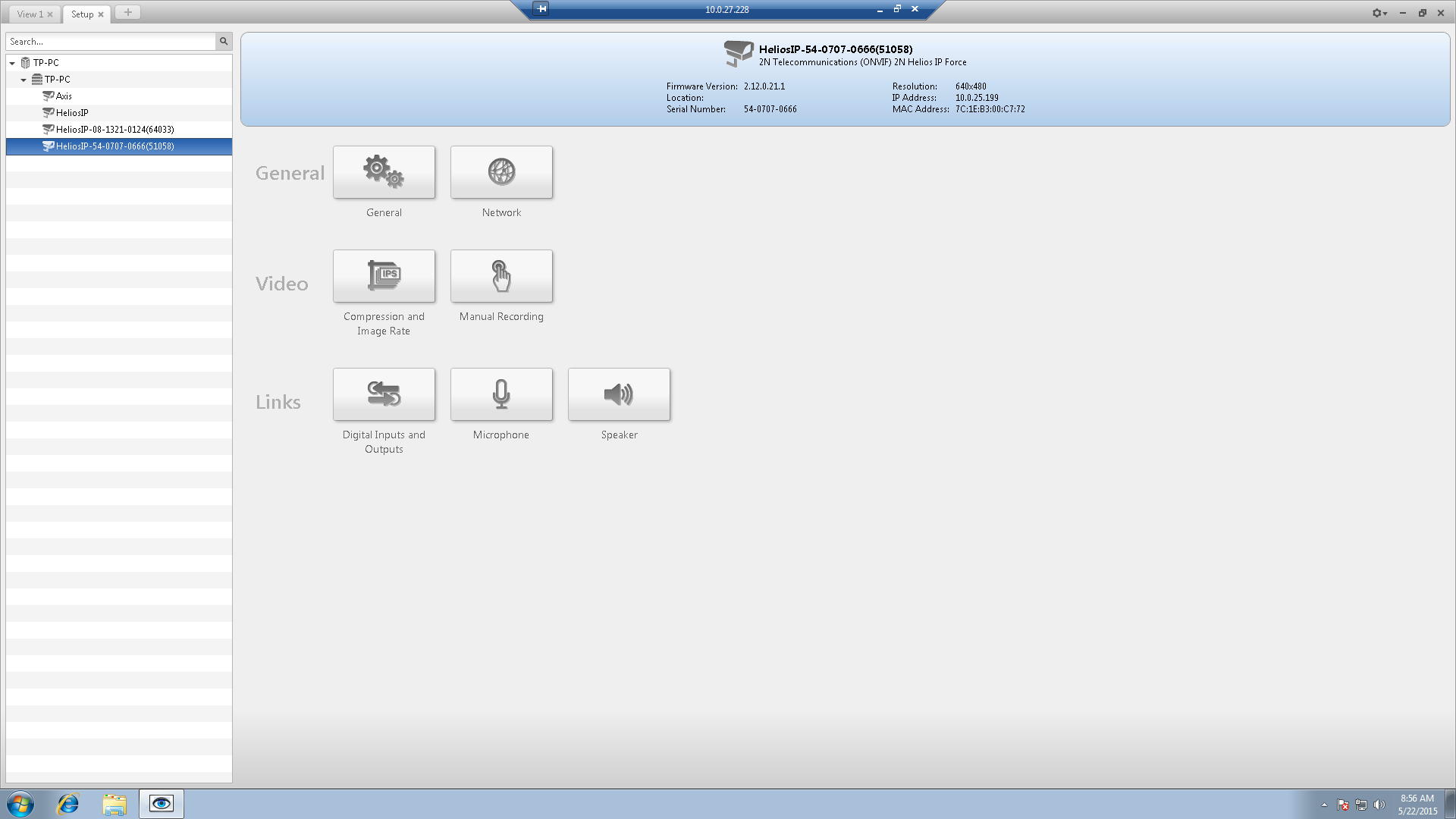This screenshot has width=1456, height=819.
Task: Open Compression and Image Rate settings
Action: 384,276
